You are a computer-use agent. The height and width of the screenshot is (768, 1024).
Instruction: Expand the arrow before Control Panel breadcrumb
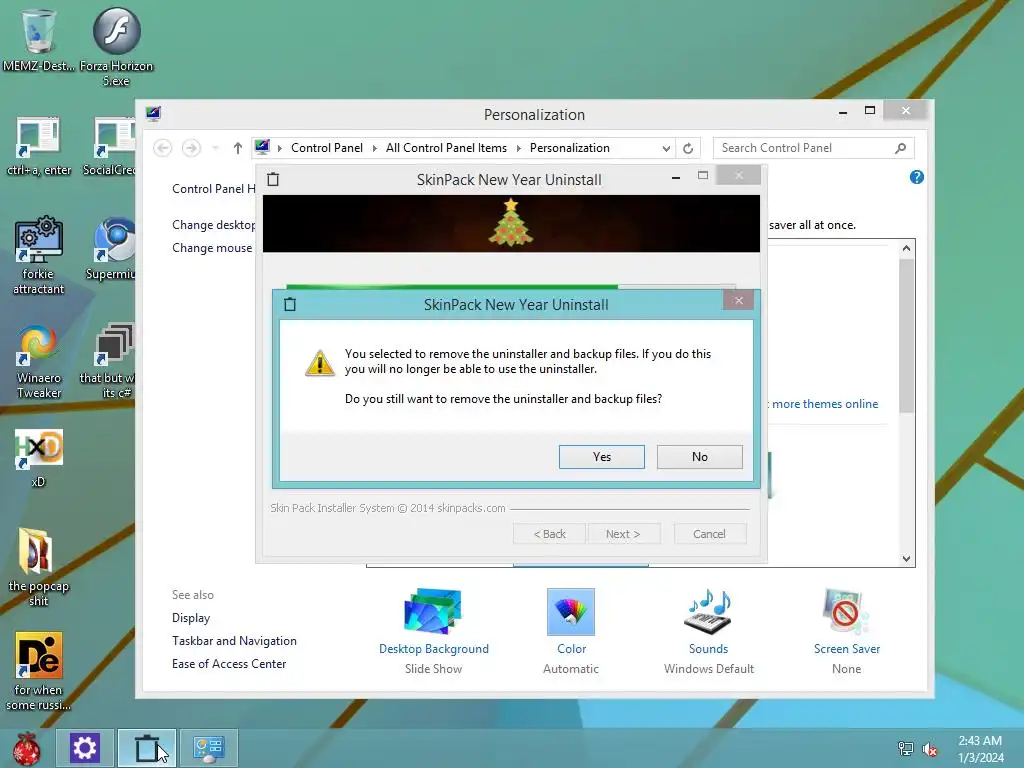coord(280,148)
